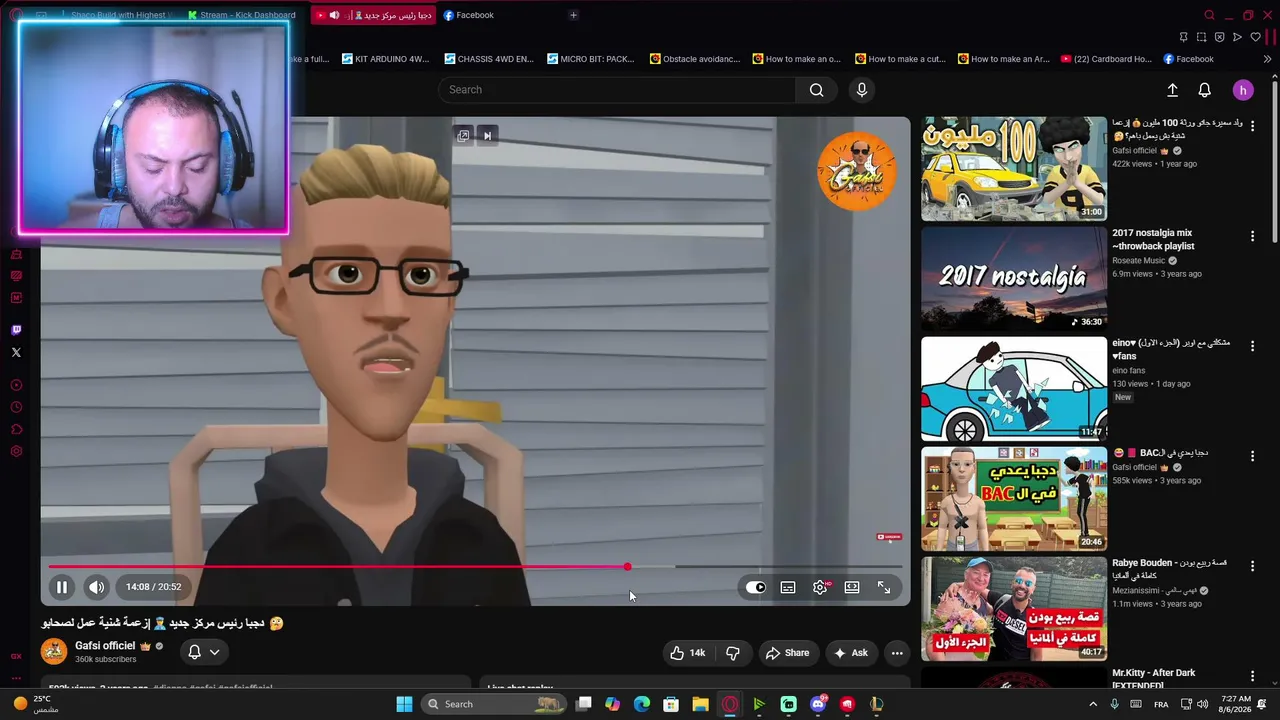The height and width of the screenshot is (720, 1280).
Task: Open the BAC classroom video thumbnail
Action: (1014, 499)
